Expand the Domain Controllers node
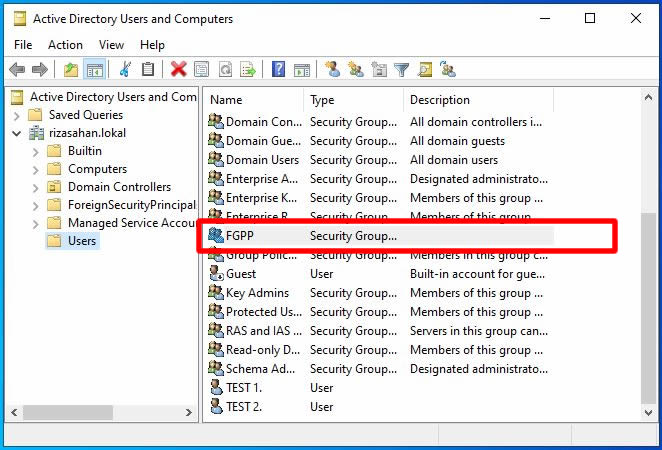662x450 pixels. click(35, 188)
